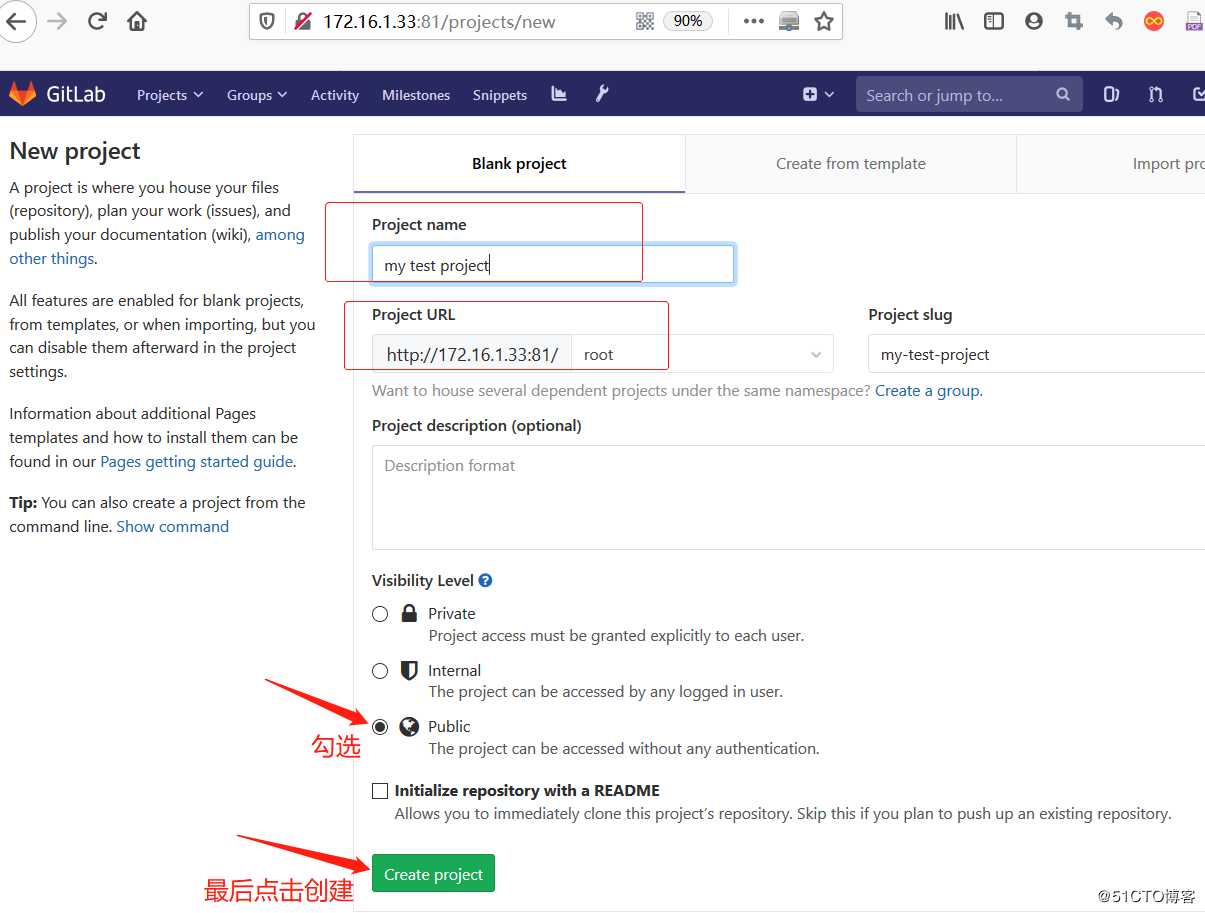Click the Show command link
This screenshot has width=1205, height=913.
(172, 526)
